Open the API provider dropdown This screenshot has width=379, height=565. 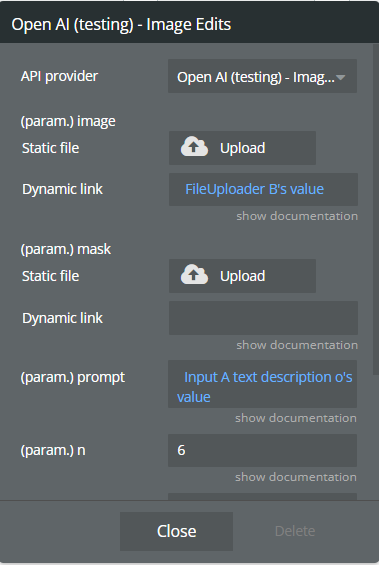(x=262, y=76)
